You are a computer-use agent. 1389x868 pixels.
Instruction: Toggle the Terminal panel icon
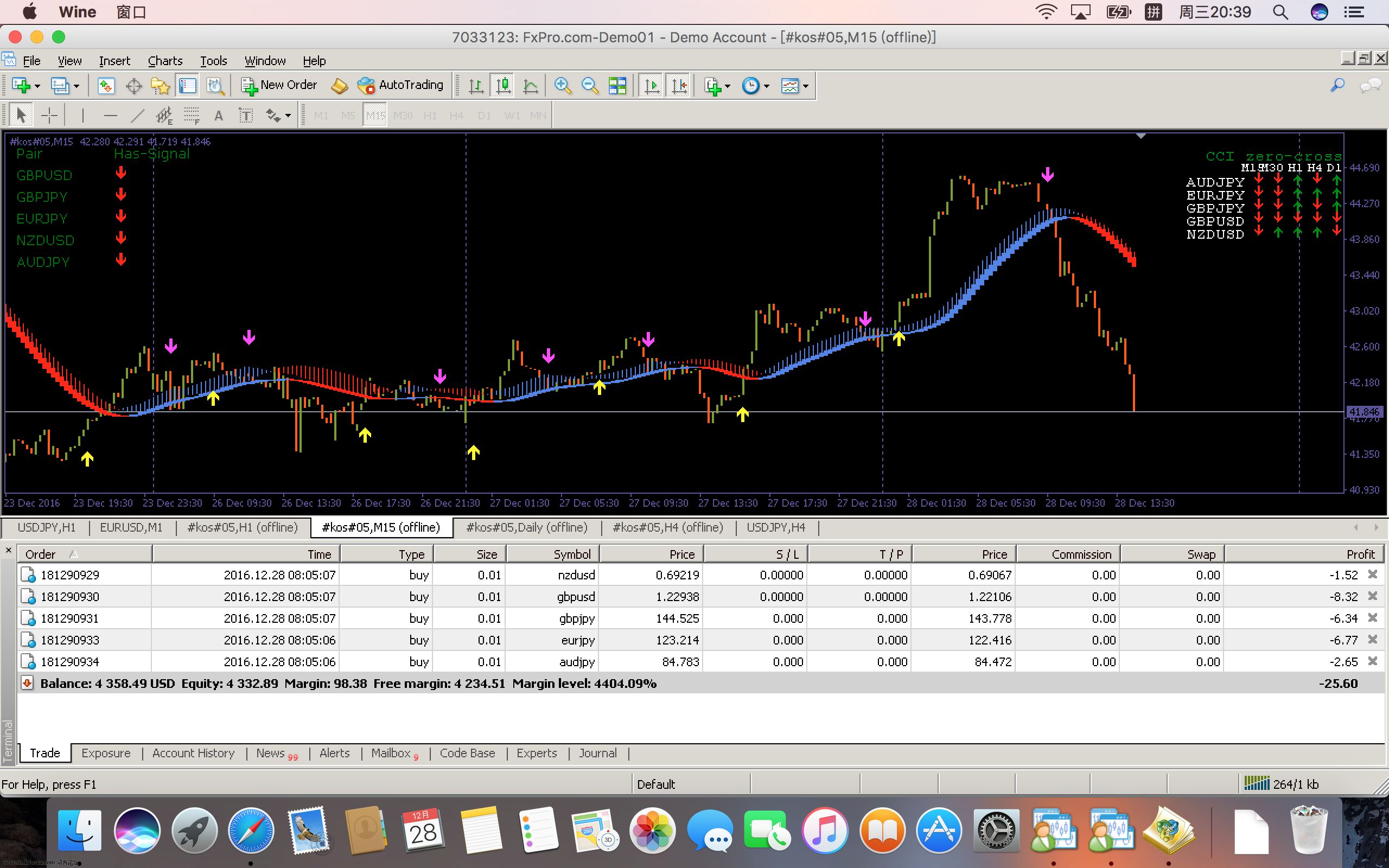tap(188, 86)
